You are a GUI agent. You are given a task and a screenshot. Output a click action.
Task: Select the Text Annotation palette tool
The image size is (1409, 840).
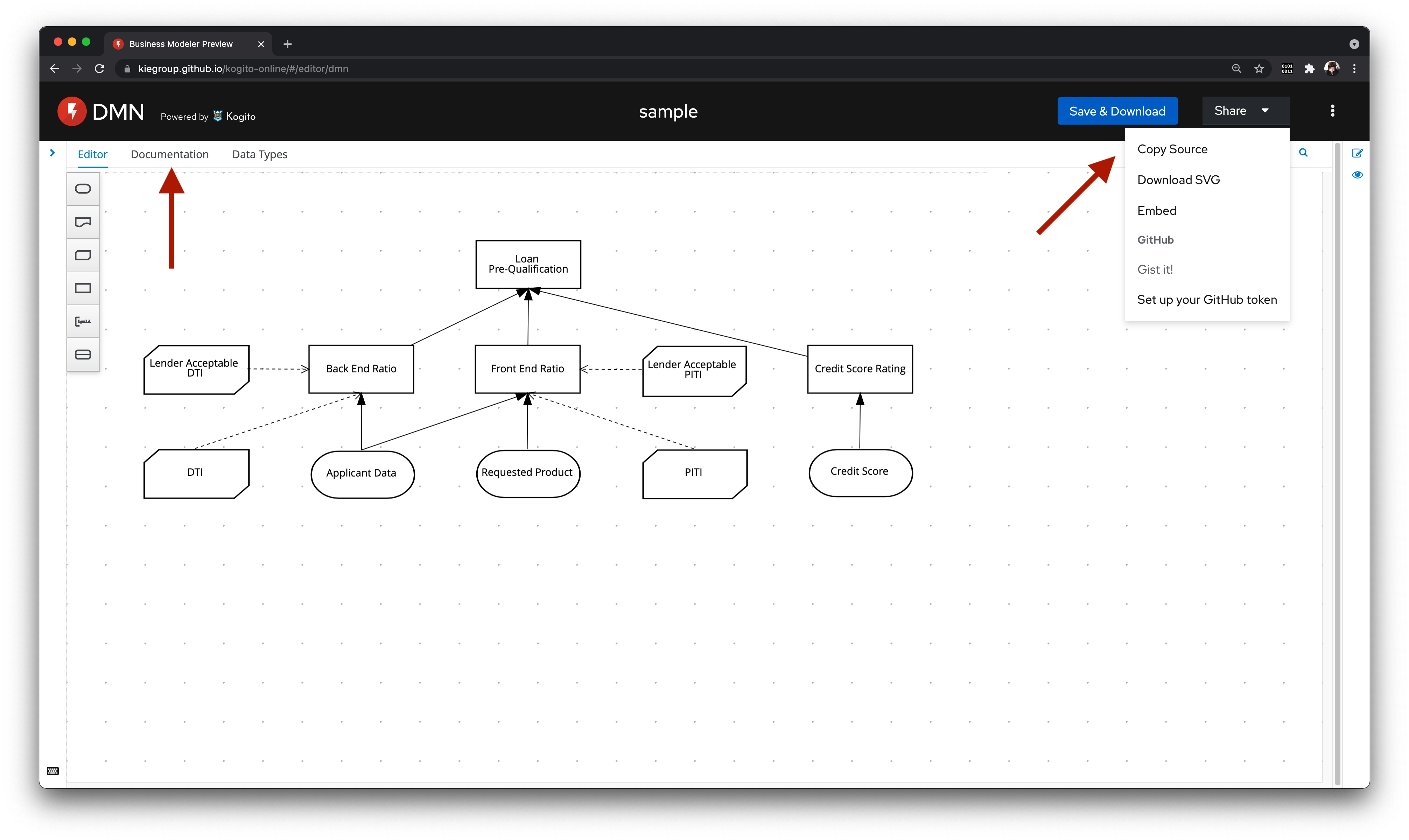pyautogui.click(x=83, y=322)
